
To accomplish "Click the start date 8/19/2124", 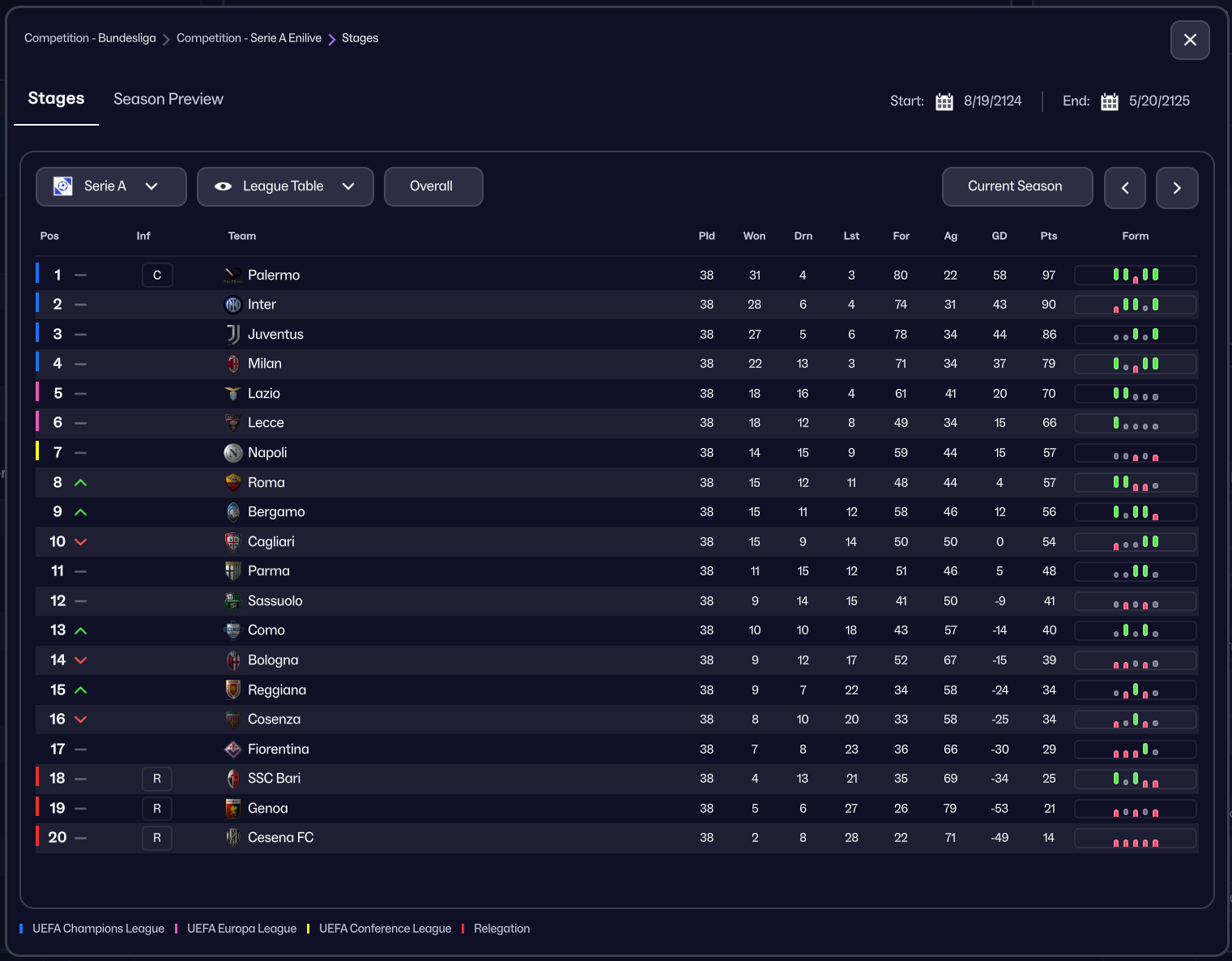I will (993, 101).
